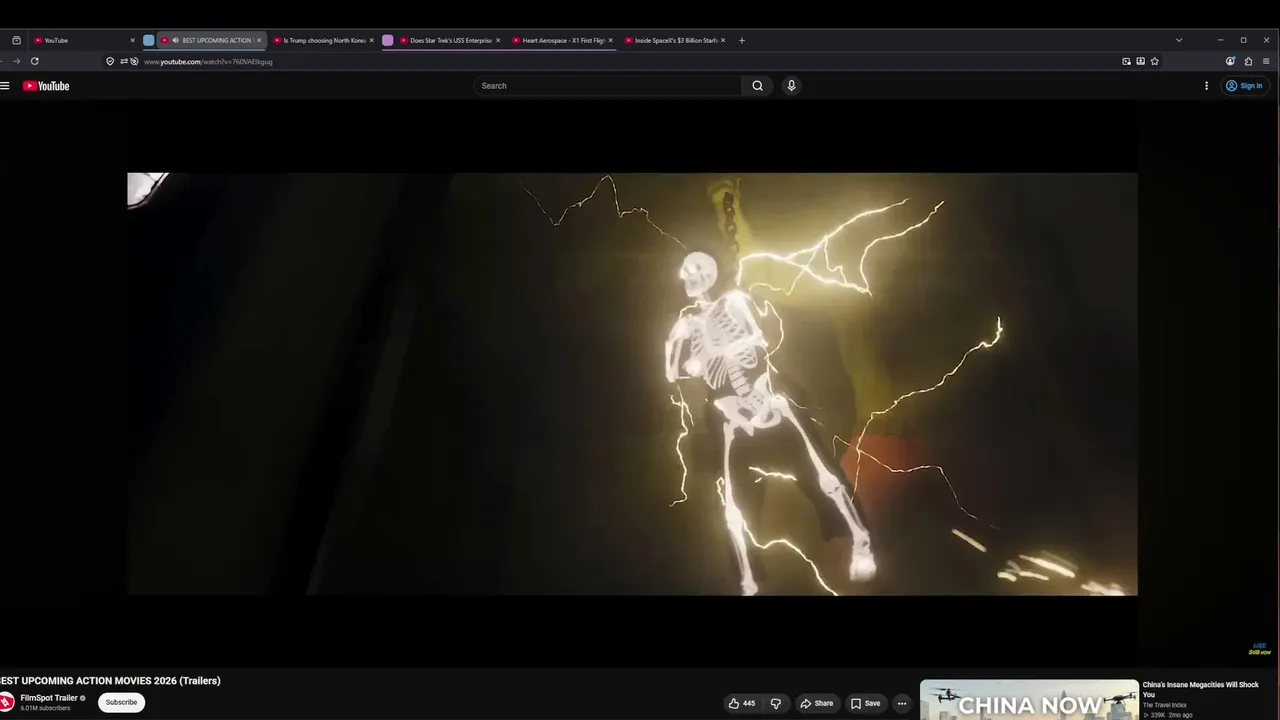Open a new browser tab
Screen dimensions: 1280x720
coord(741,40)
